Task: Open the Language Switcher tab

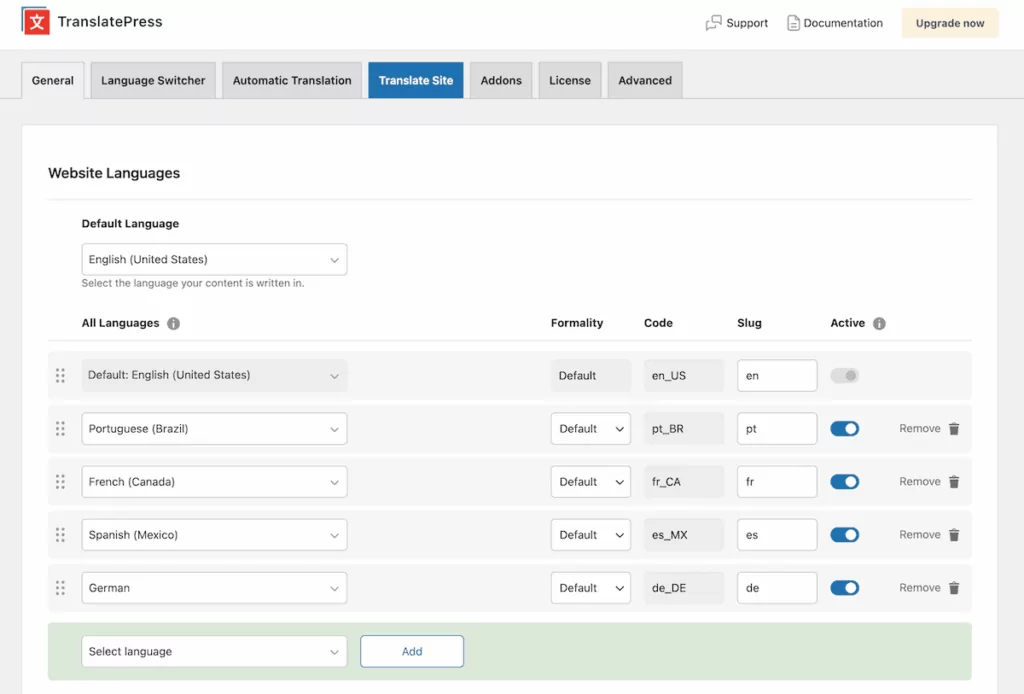Action: [153, 80]
